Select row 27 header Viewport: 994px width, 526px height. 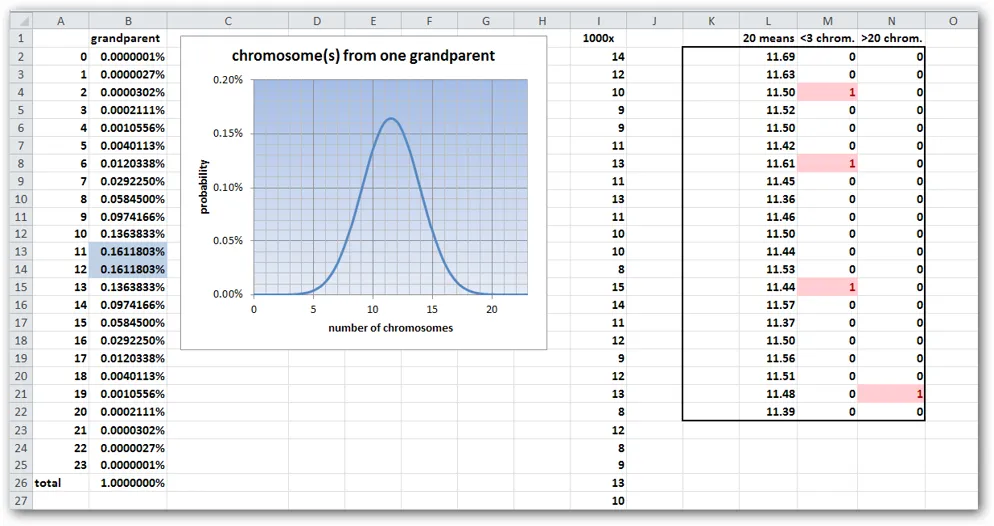(x=17, y=500)
